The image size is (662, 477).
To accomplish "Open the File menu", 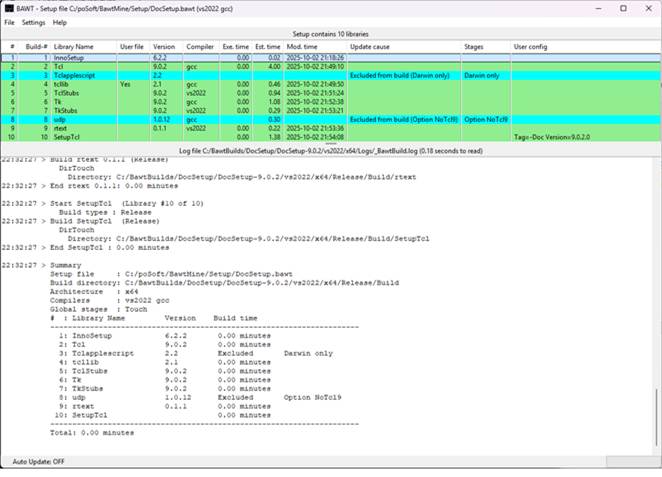I will 10,22.
